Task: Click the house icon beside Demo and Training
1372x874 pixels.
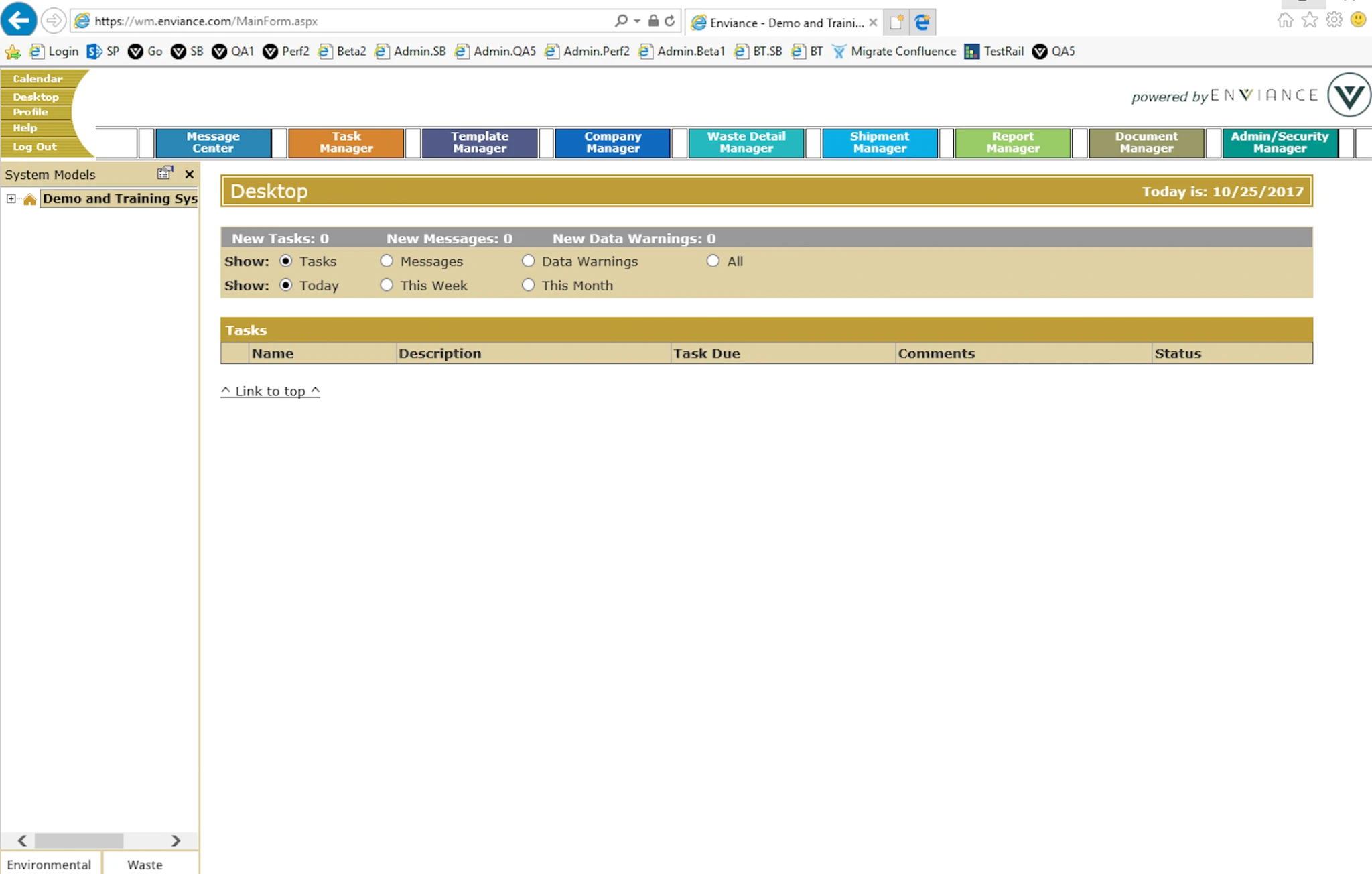Action: pyautogui.click(x=29, y=199)
